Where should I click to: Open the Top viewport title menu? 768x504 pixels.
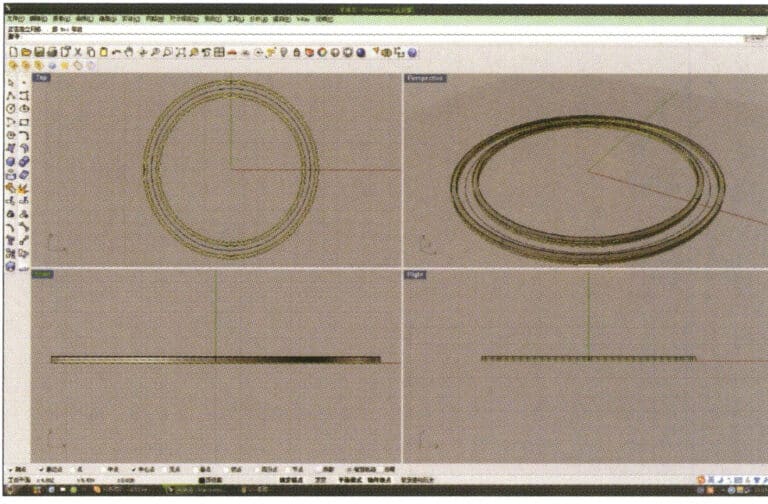pos(42,77)
